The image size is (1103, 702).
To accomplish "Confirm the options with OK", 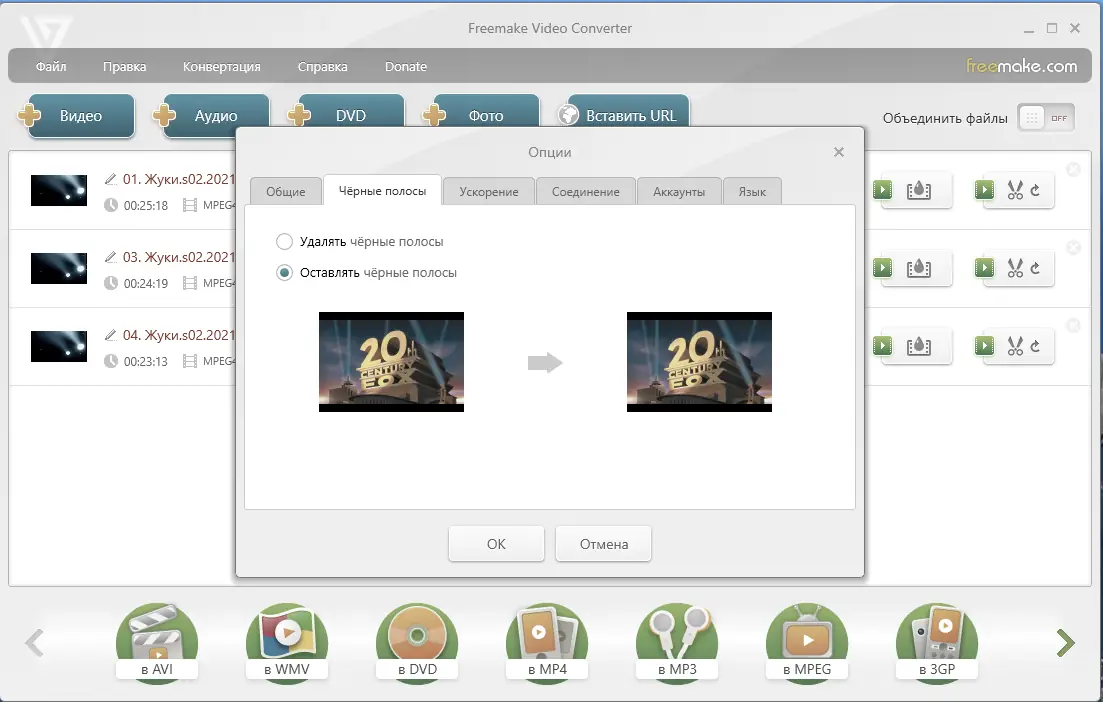I will pyautogui.click(x=497, y=544).
